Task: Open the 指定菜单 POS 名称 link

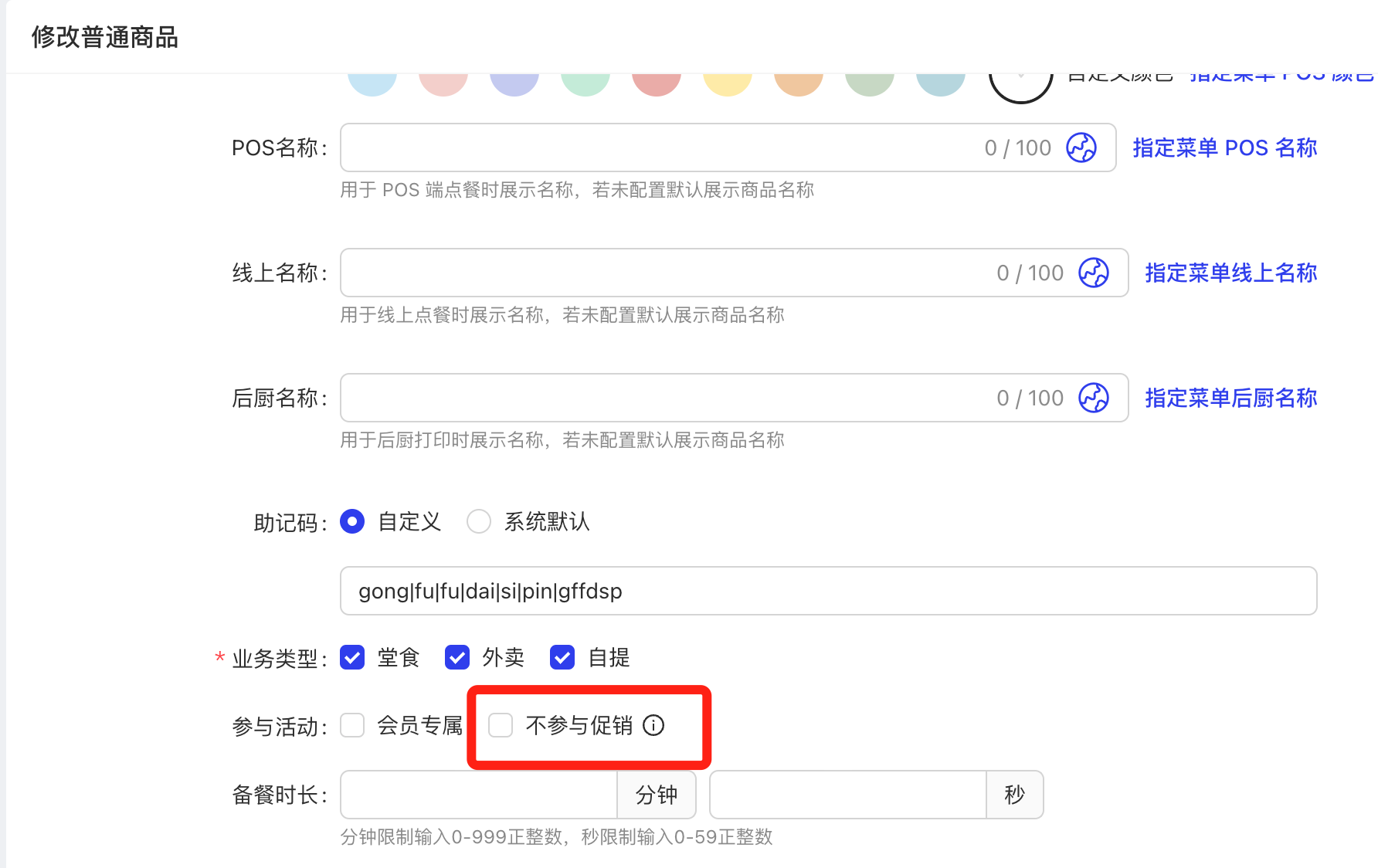Action: point(1224,147)
